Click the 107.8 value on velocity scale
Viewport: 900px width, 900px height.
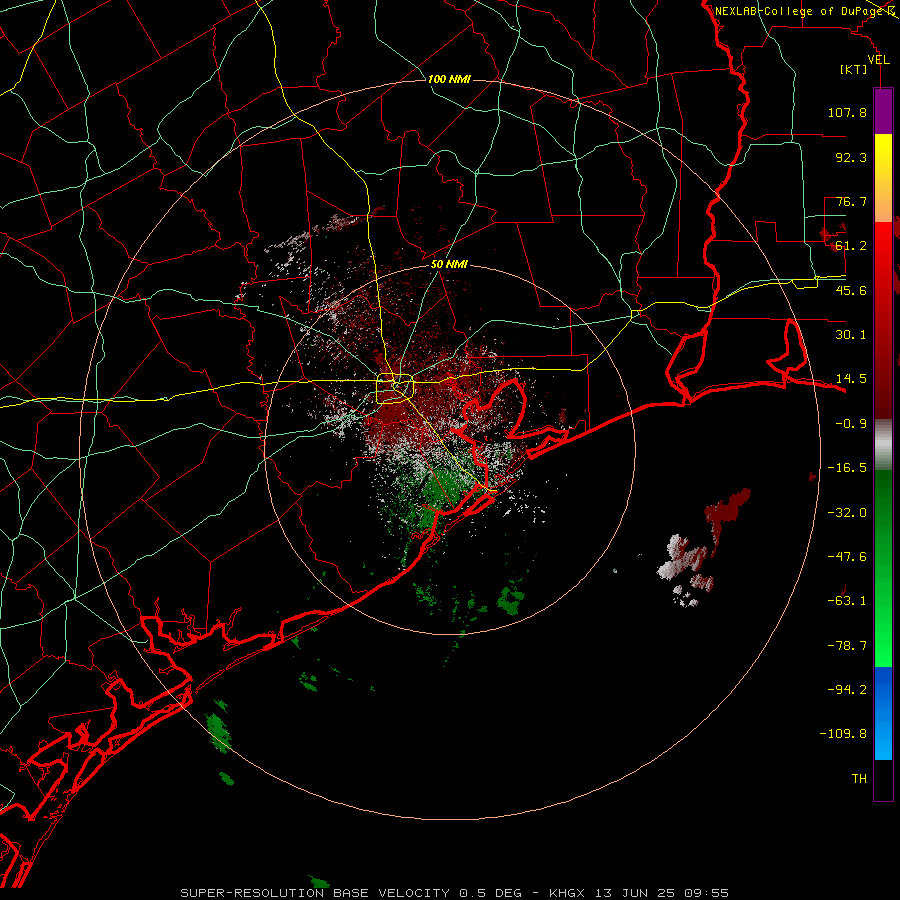click(847, 112)
